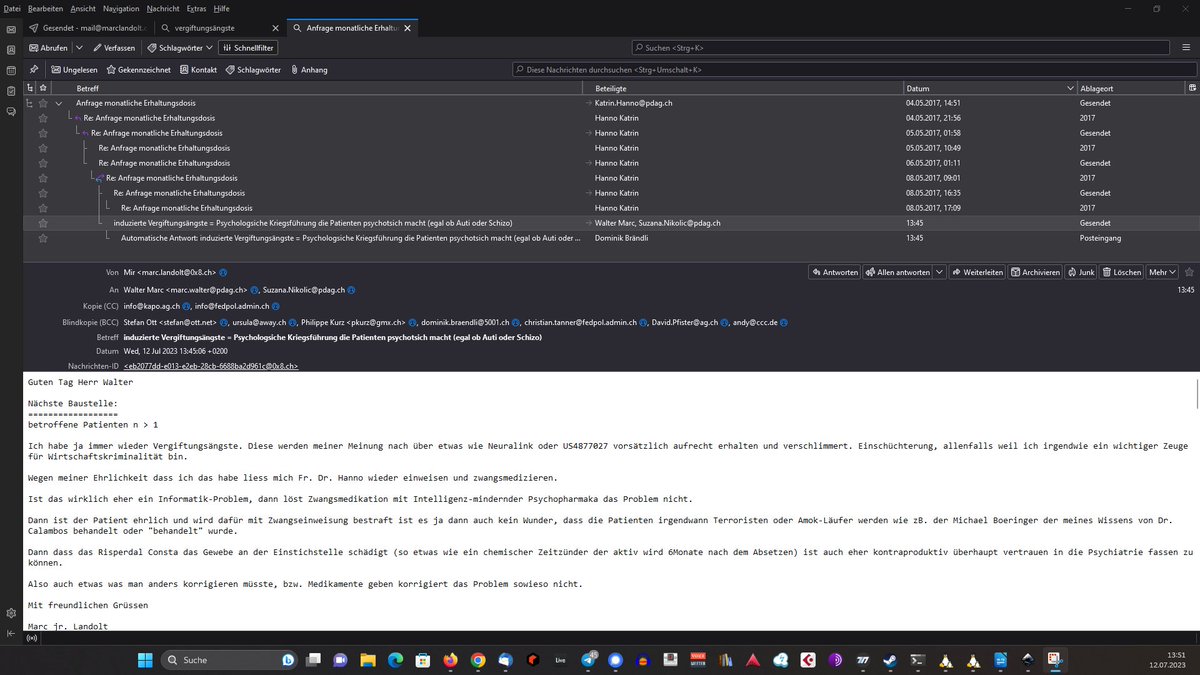Viewport: 1200px width, 675px height.
Task: Click the global Suchen search field
Action: pos(900,48)
